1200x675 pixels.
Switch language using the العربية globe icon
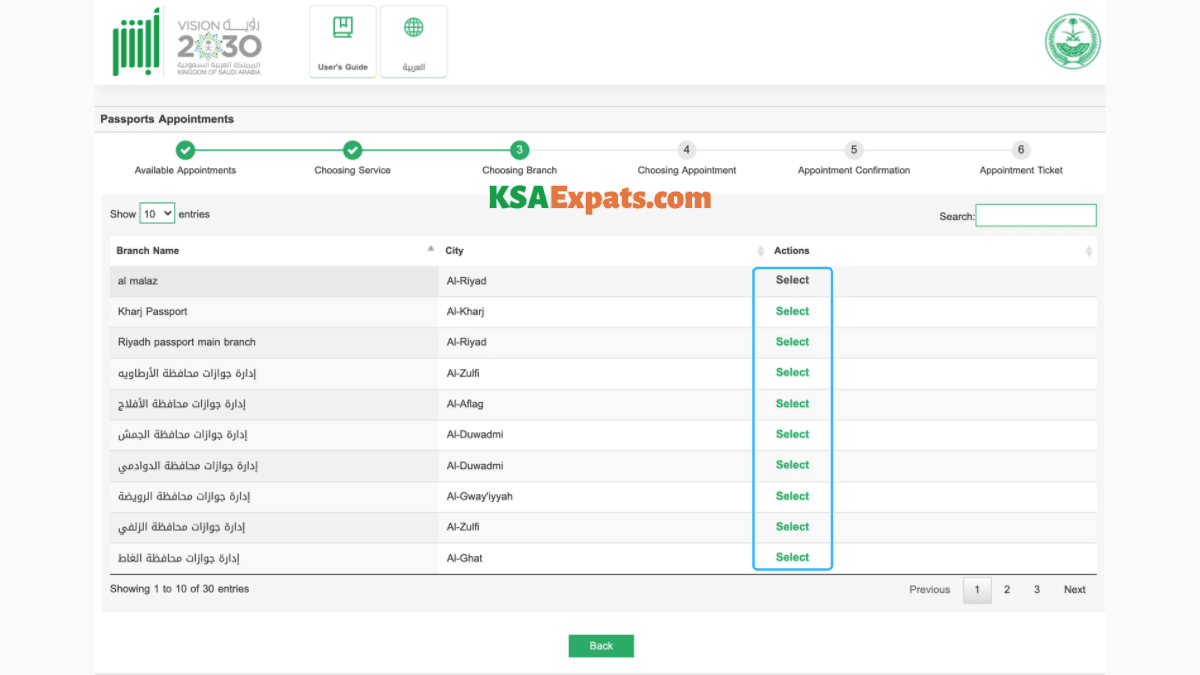click(x=413, y=40)
